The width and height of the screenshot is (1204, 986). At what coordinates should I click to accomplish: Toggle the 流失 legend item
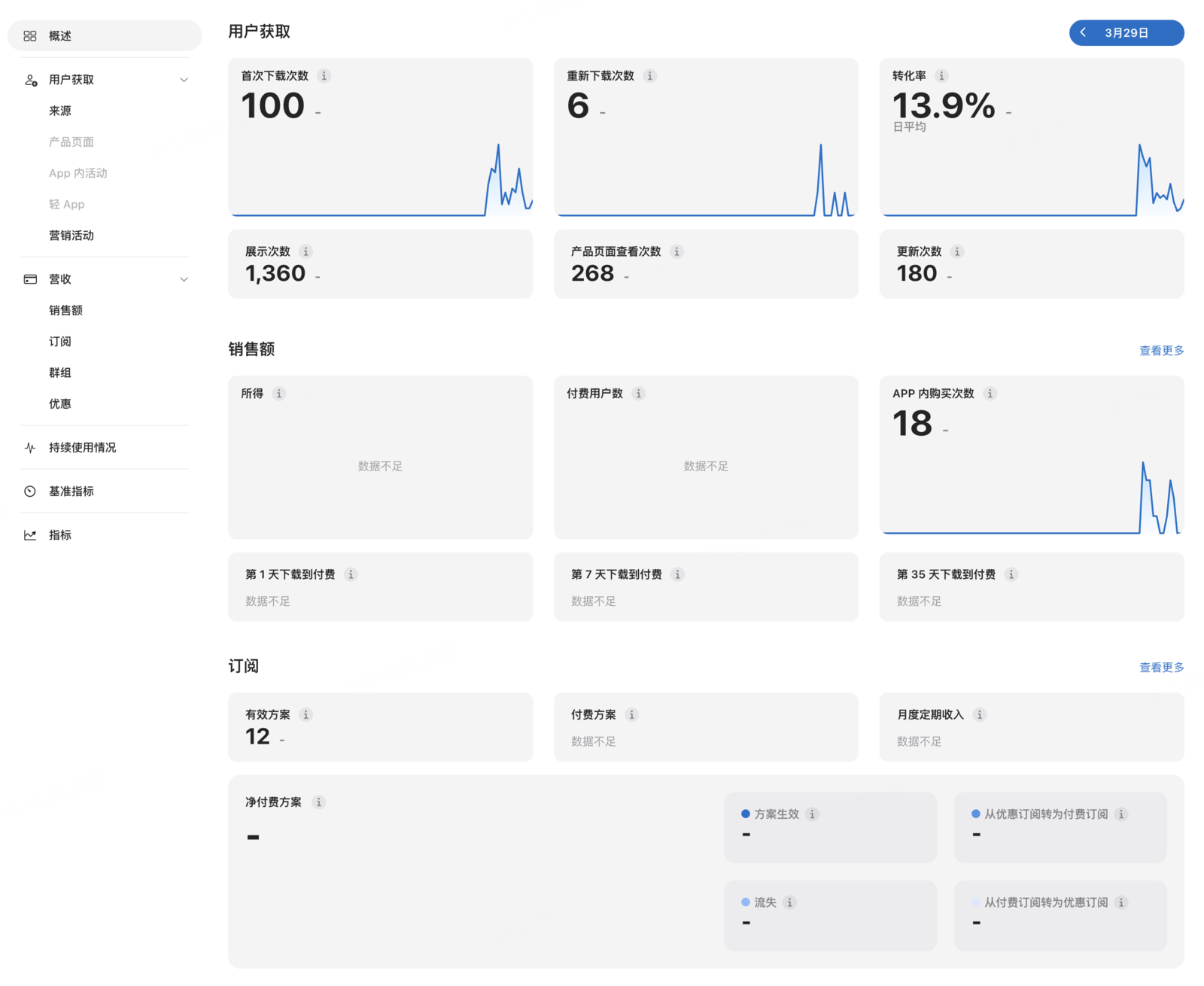(765, 902)
